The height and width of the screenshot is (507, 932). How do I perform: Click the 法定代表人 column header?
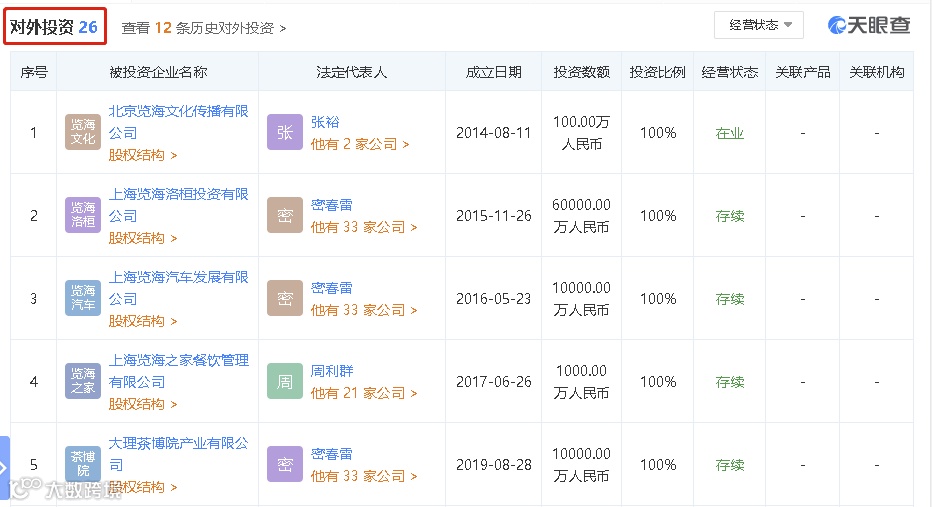coord(352,72)
